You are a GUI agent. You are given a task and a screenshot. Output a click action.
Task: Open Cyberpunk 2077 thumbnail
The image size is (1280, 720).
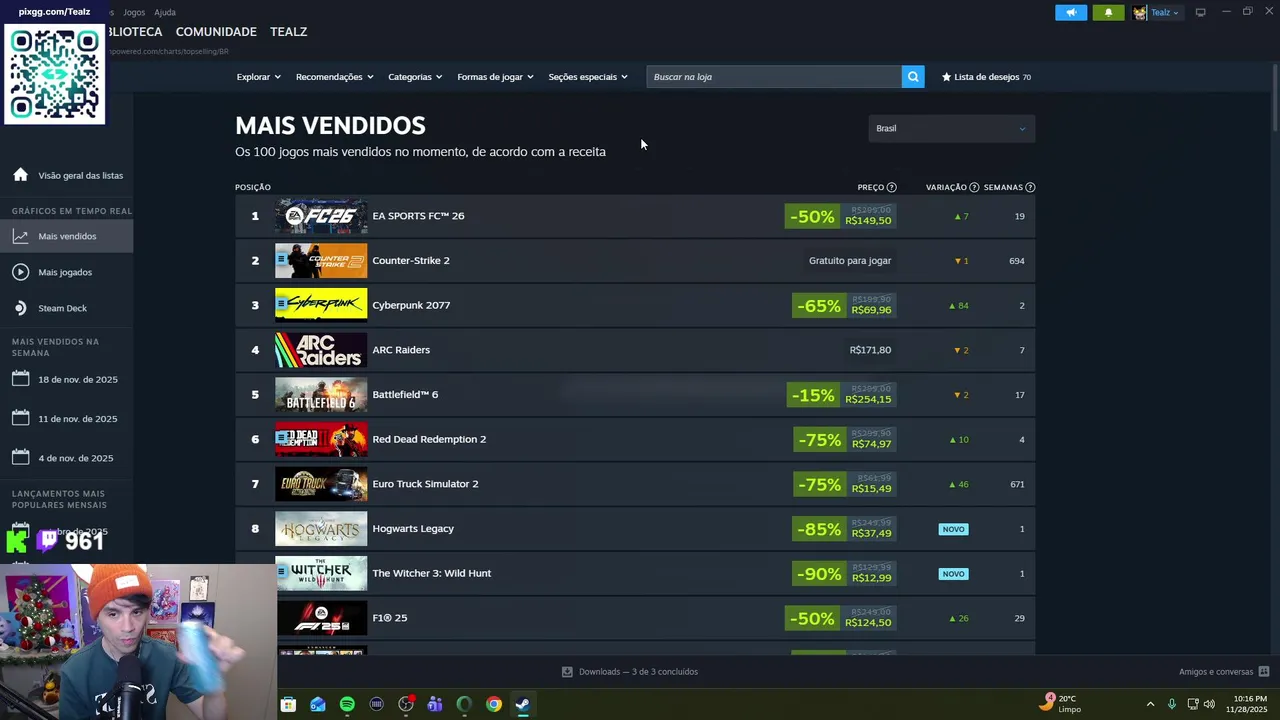[321, 305]
